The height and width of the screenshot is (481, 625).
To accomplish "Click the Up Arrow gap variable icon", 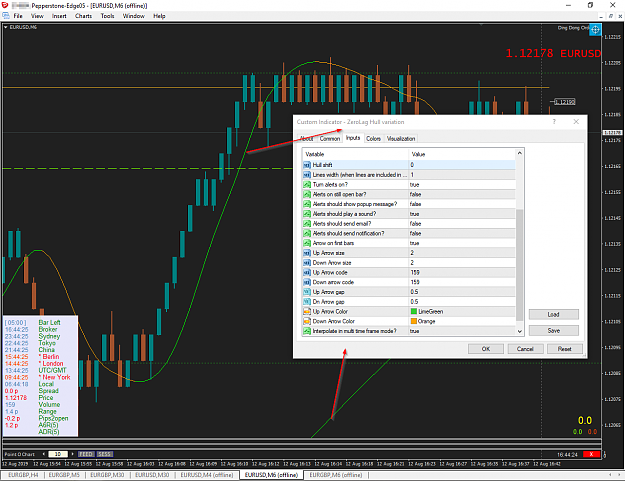I will pyautogui.click(x=307, y=292).
